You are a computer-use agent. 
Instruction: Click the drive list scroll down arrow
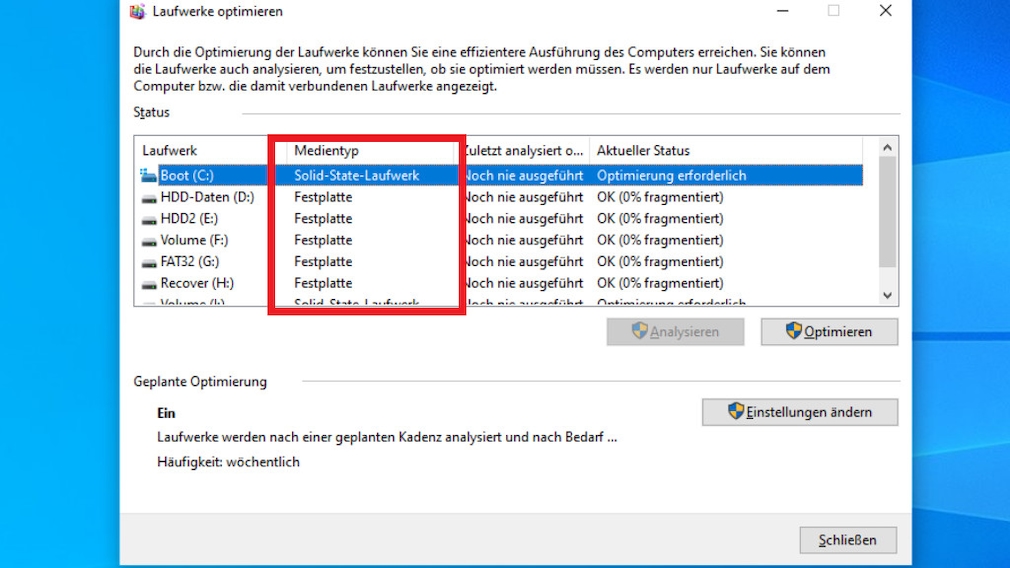886,295
